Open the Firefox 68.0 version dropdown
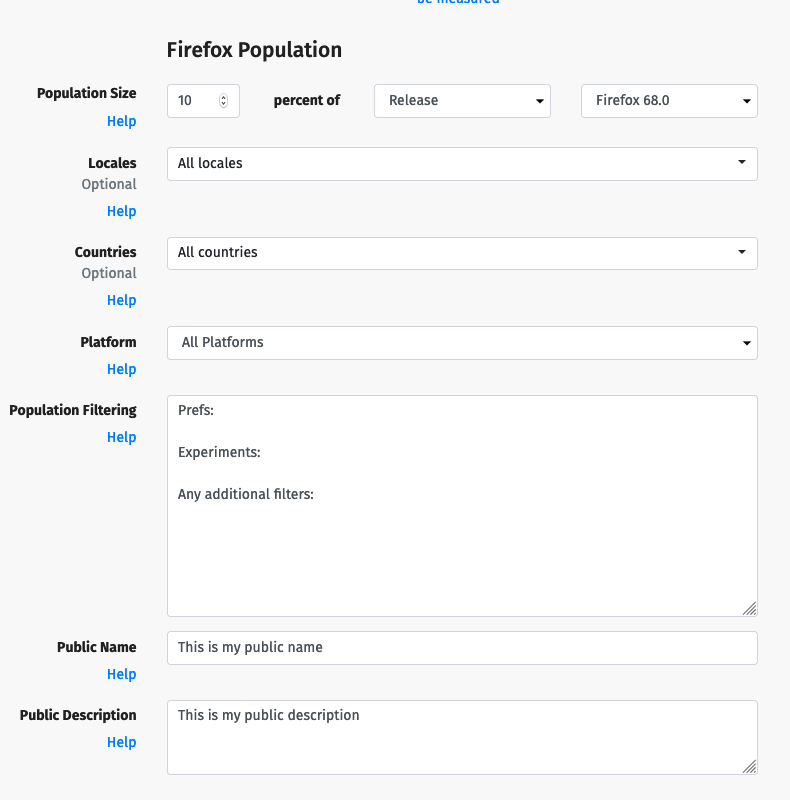 [x=669, y=101]
